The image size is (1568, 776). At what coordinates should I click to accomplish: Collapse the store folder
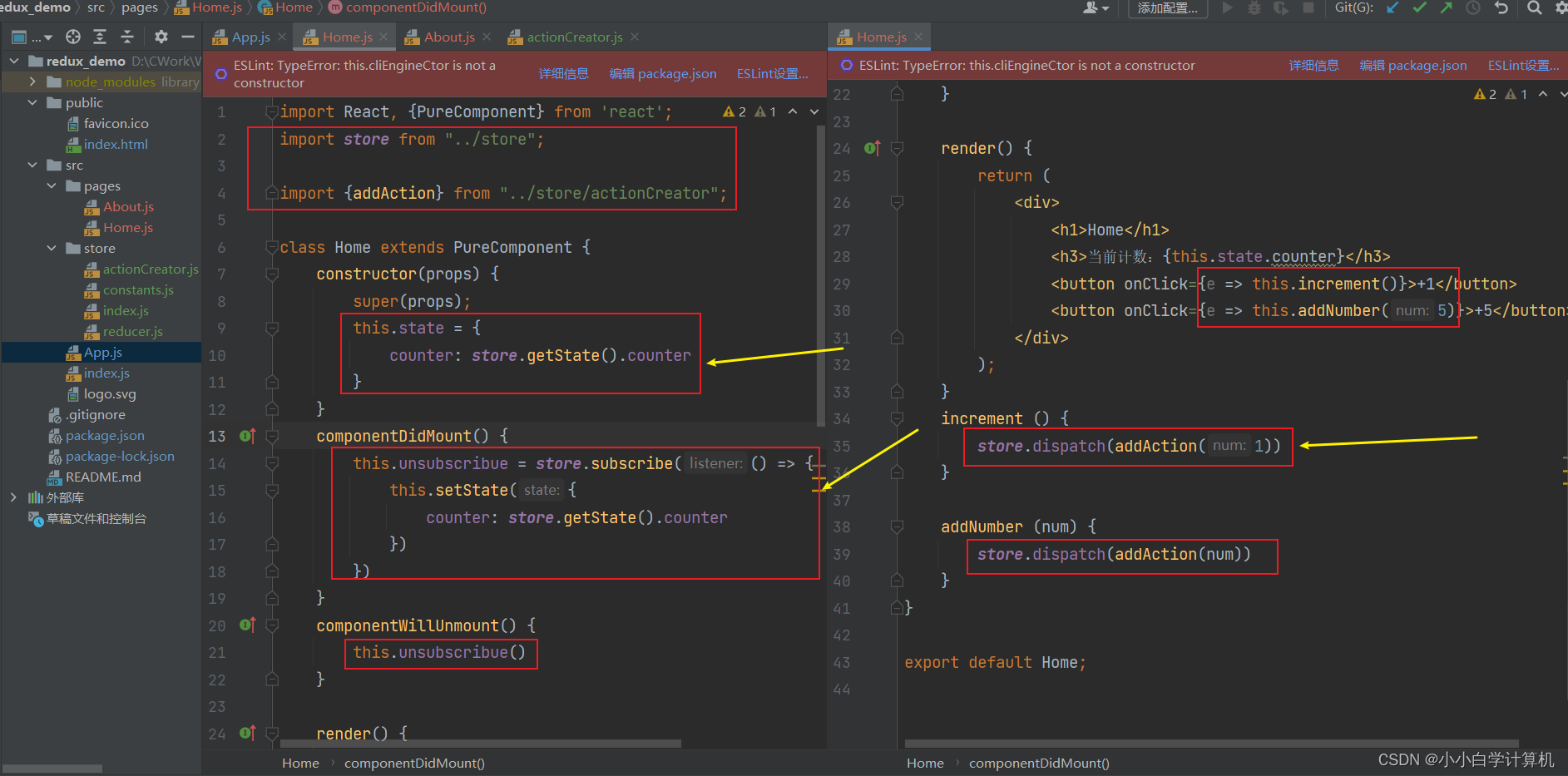[x=52, y=248]
